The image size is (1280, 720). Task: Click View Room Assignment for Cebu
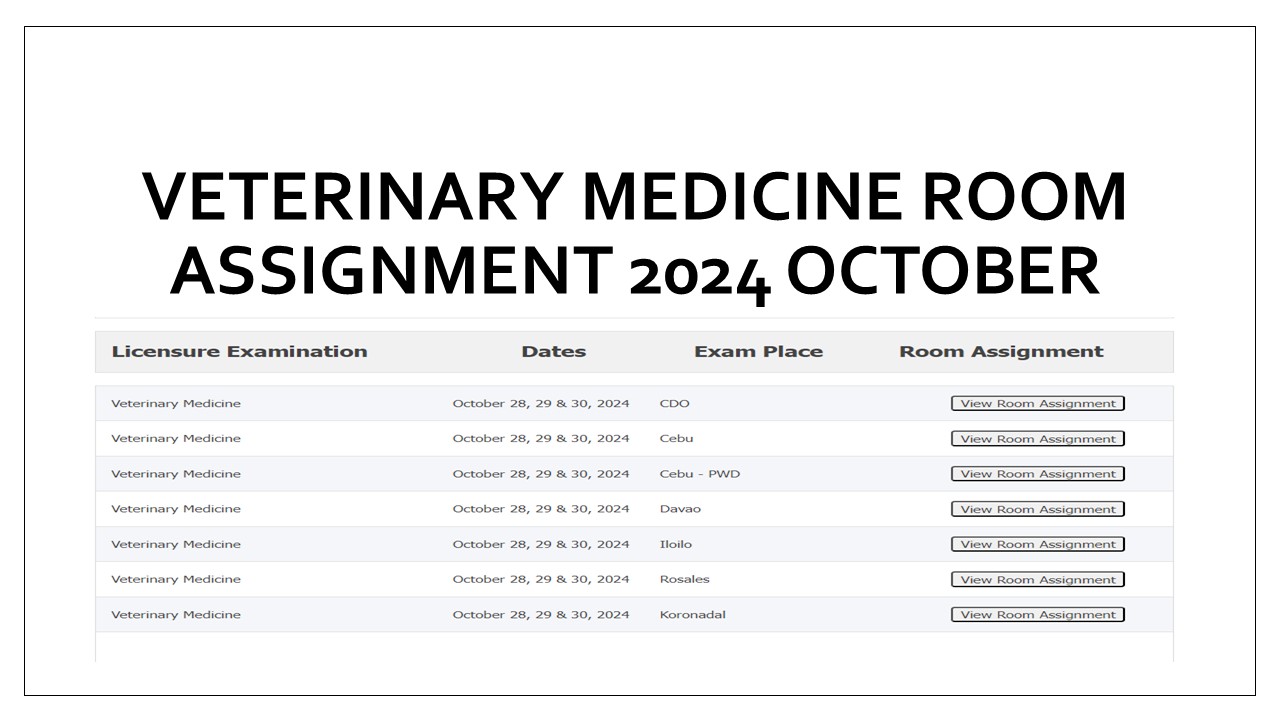click(1037, 438)
